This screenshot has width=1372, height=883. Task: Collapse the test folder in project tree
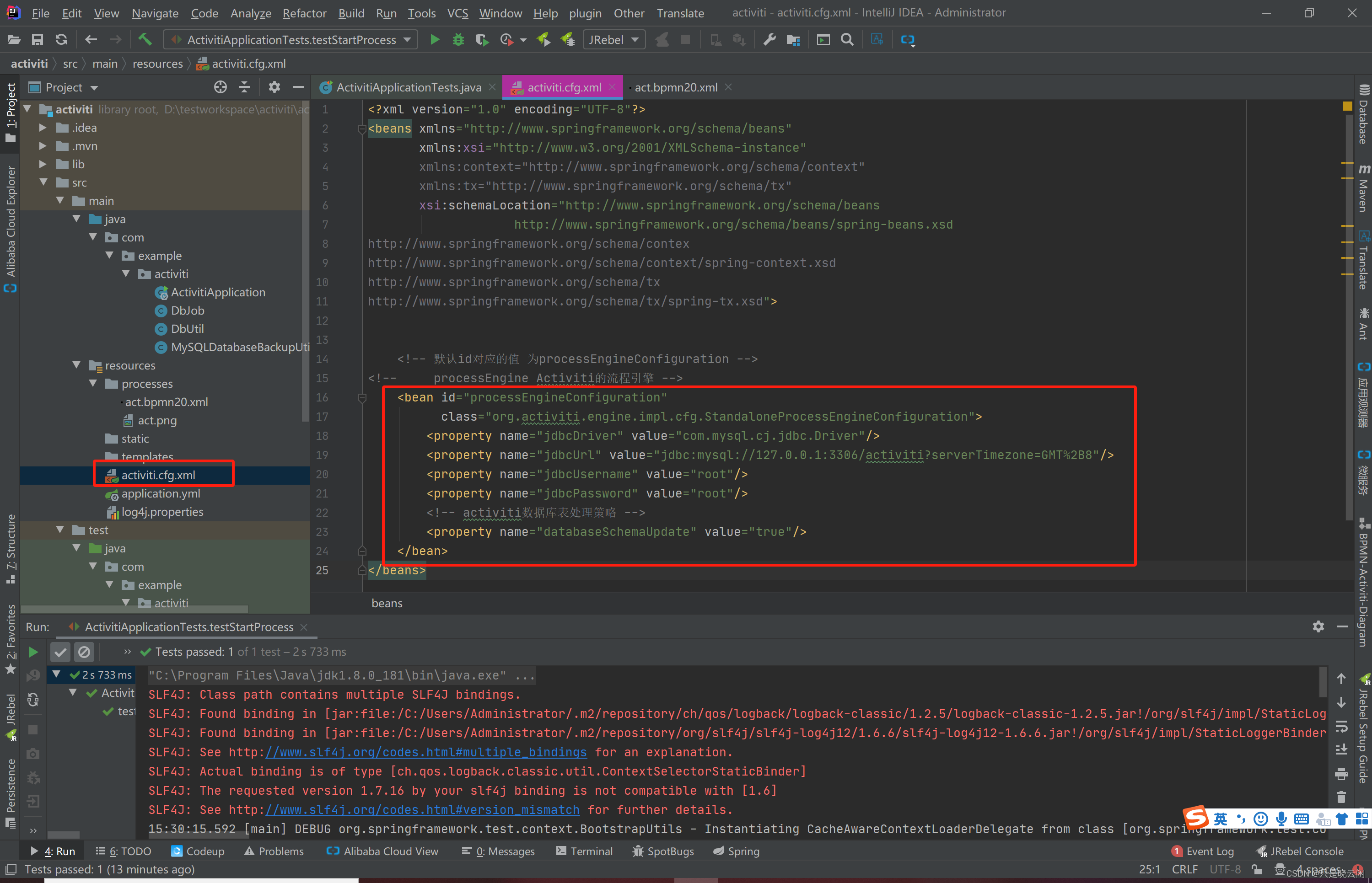click(x=59, y=530)
